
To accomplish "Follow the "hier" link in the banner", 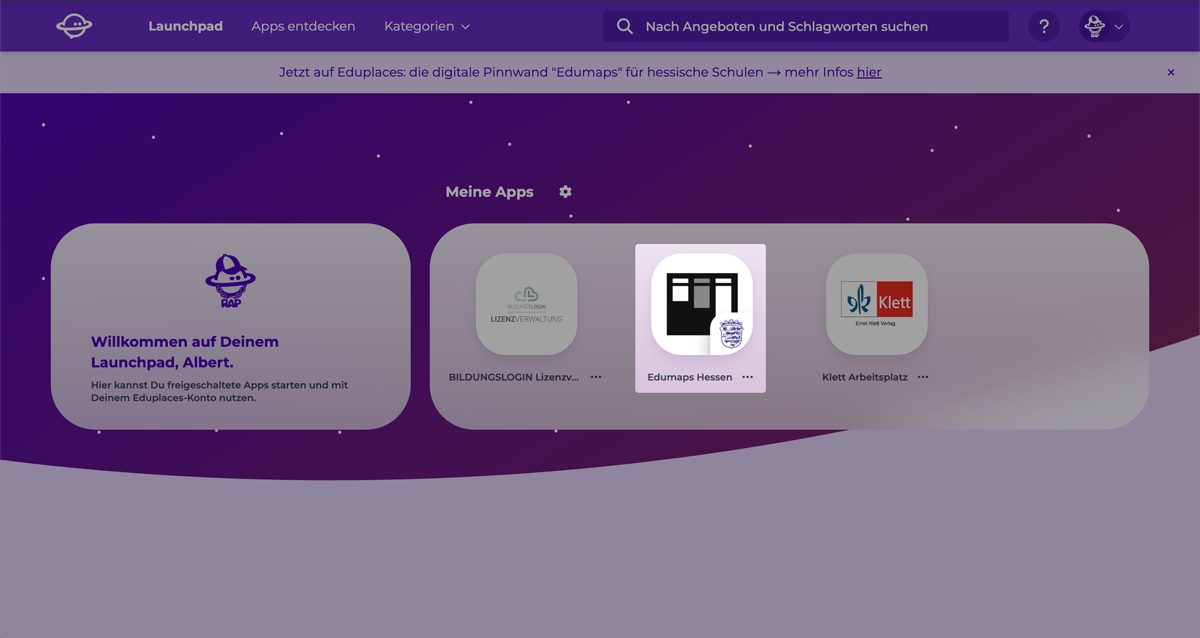I will pos(869,72).
